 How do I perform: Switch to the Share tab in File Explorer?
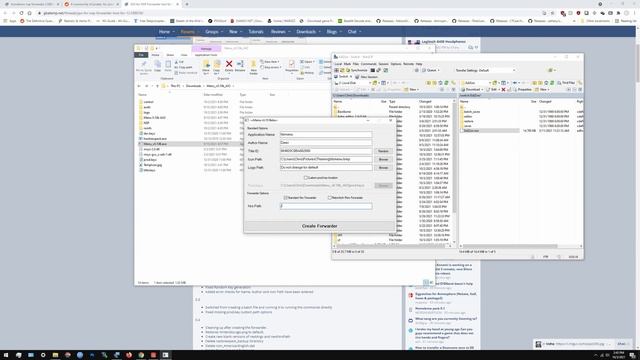pyautogui.click(x=170, y=55)
